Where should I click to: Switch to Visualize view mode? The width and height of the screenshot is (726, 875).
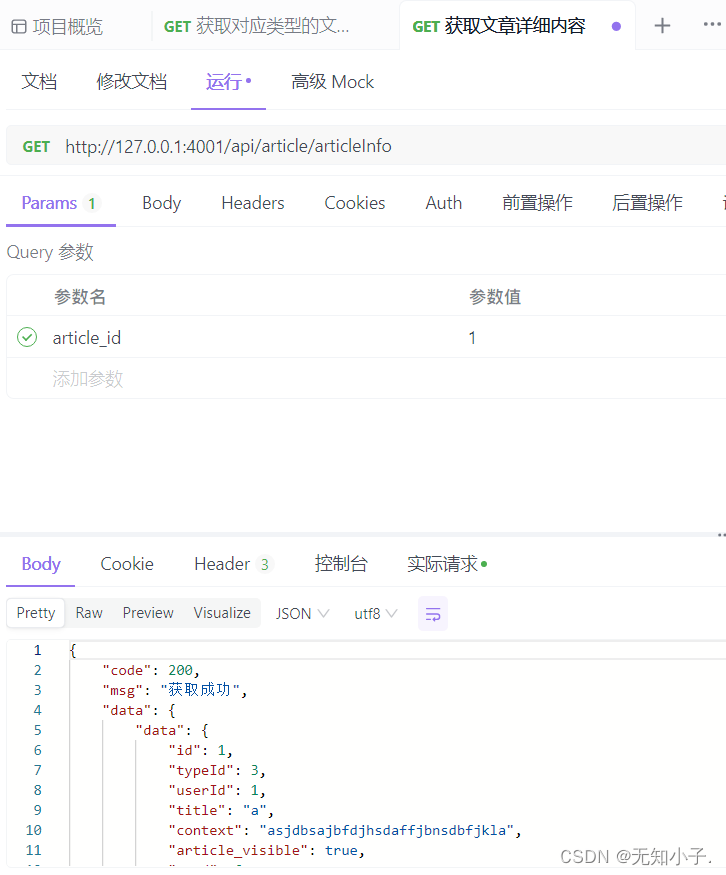[x=222, y=613]
